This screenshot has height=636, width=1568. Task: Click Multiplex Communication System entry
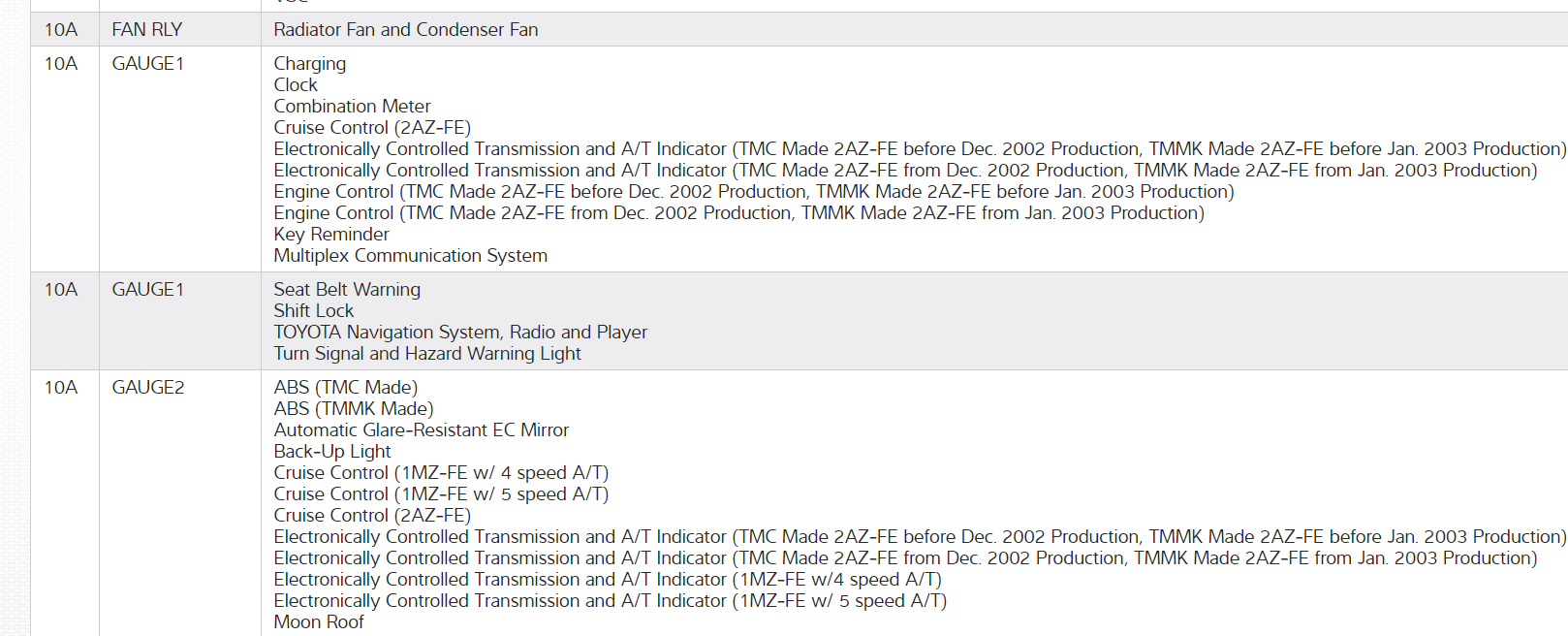pos(410,256)
